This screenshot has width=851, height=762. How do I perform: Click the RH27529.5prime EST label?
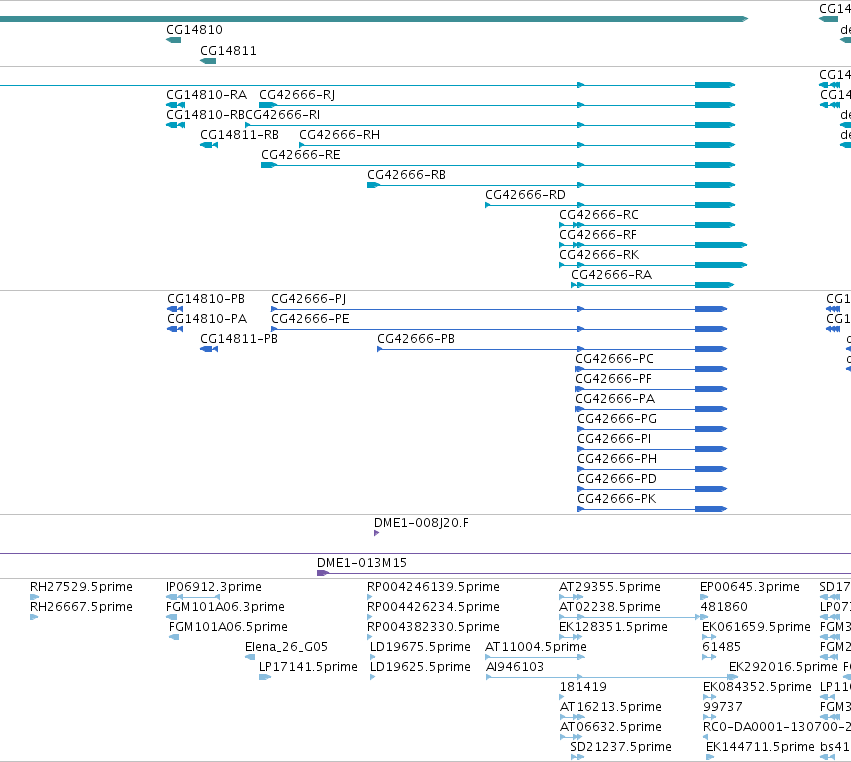coord(81,587)
